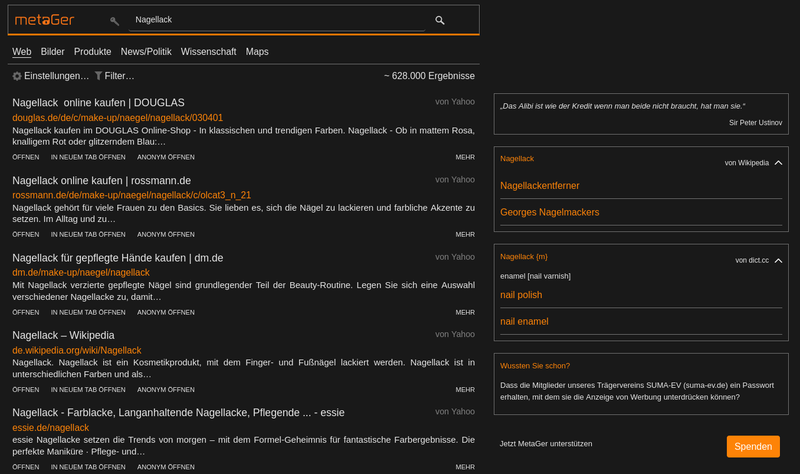The image size is (800, 474).
Task: Click MEHR for the dm.de result
Action: click(x=465, y=312)
